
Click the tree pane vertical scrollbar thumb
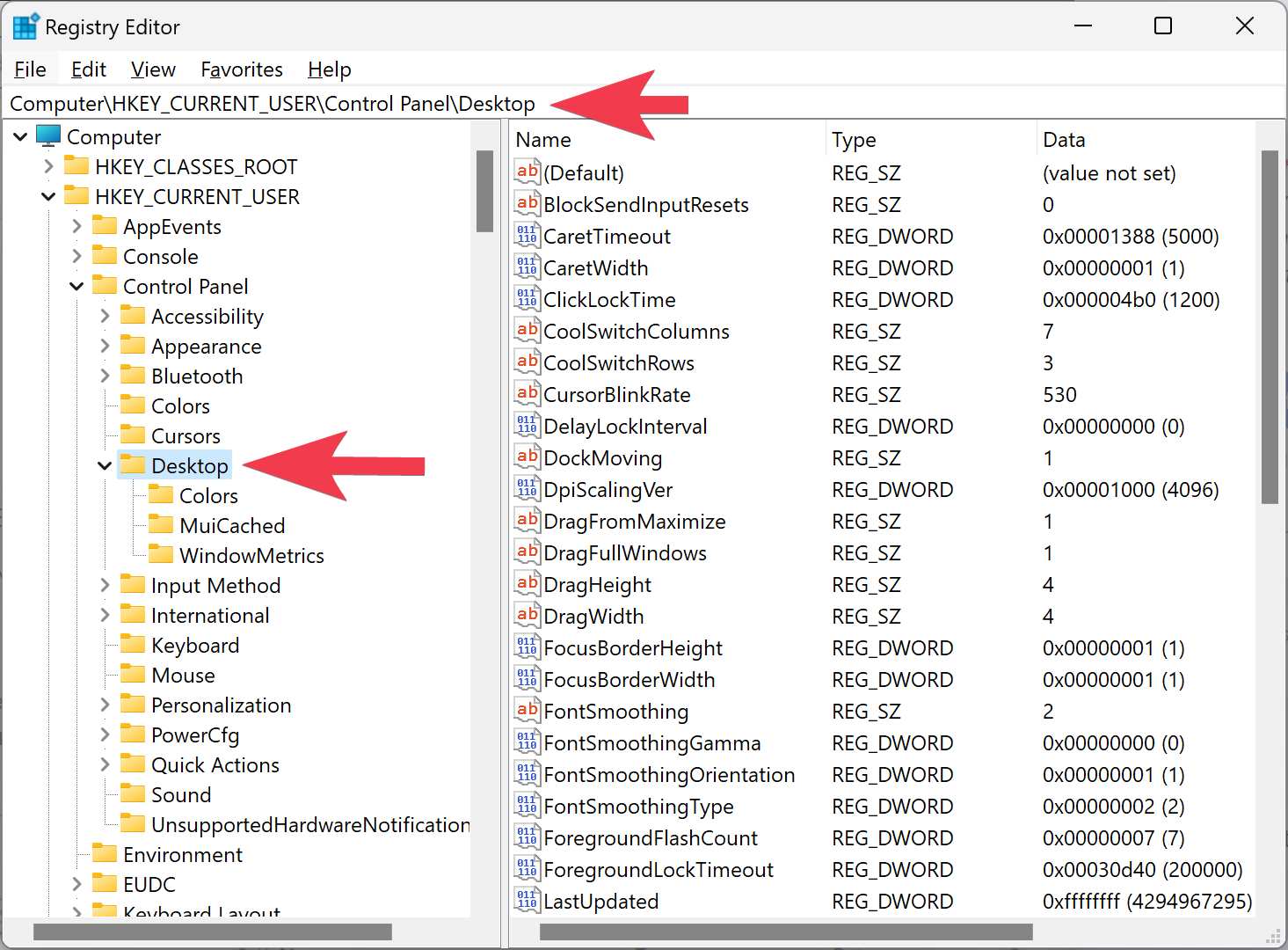click(x=484, y=191)
